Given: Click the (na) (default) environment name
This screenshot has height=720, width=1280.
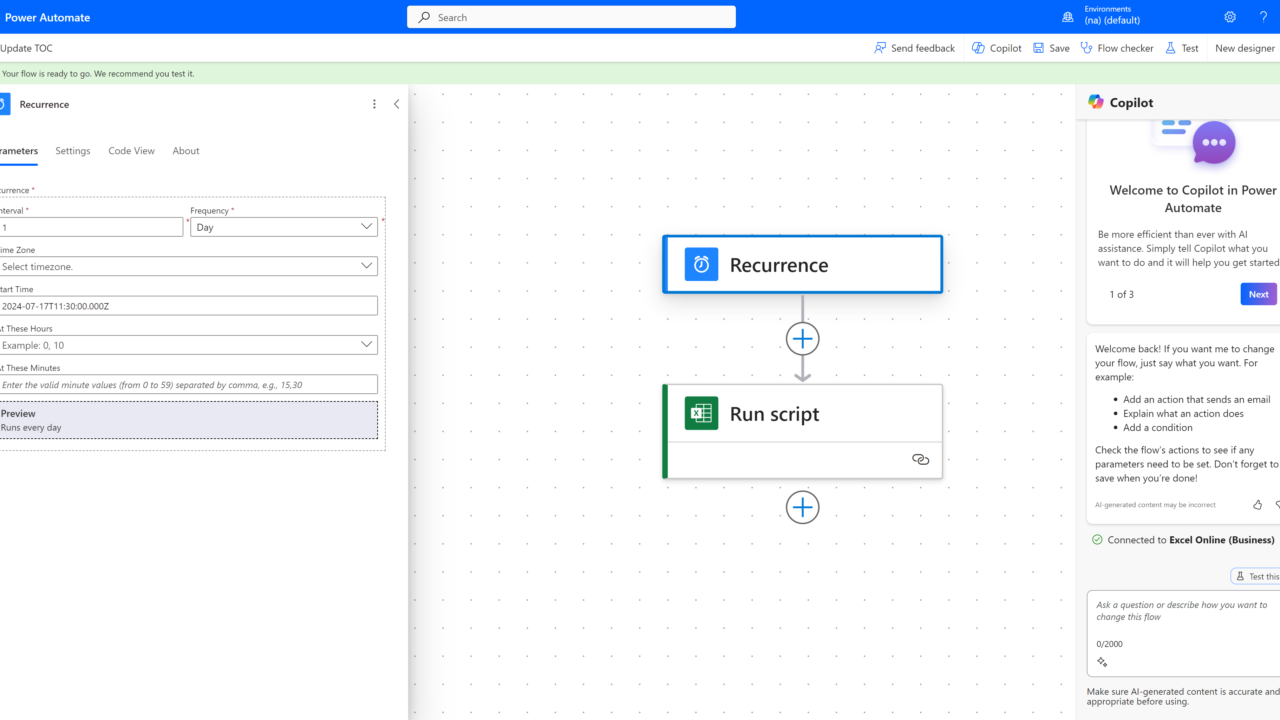Looking at the screenshot, I should [1112, 21].
